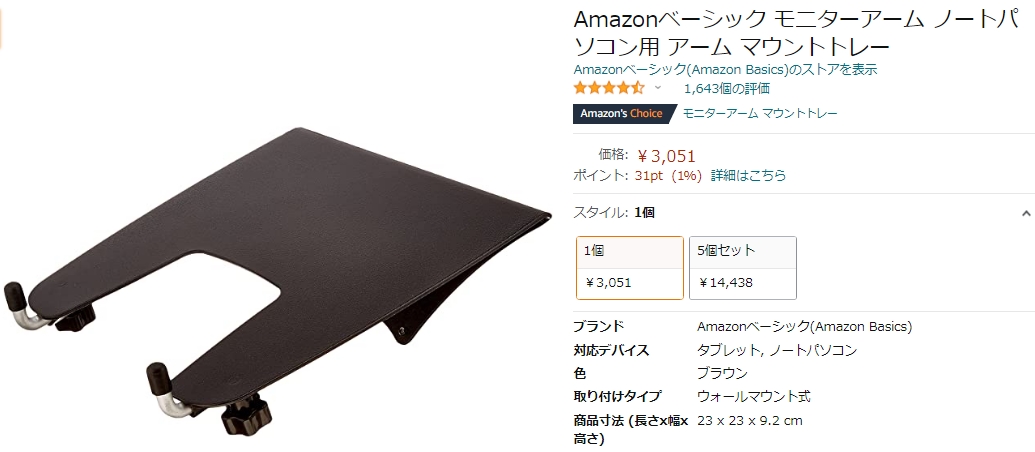Viewport: 1035px width, 452px height.
Task: Open モニターアーム マウントトレー category link
Action: [760, 113]
